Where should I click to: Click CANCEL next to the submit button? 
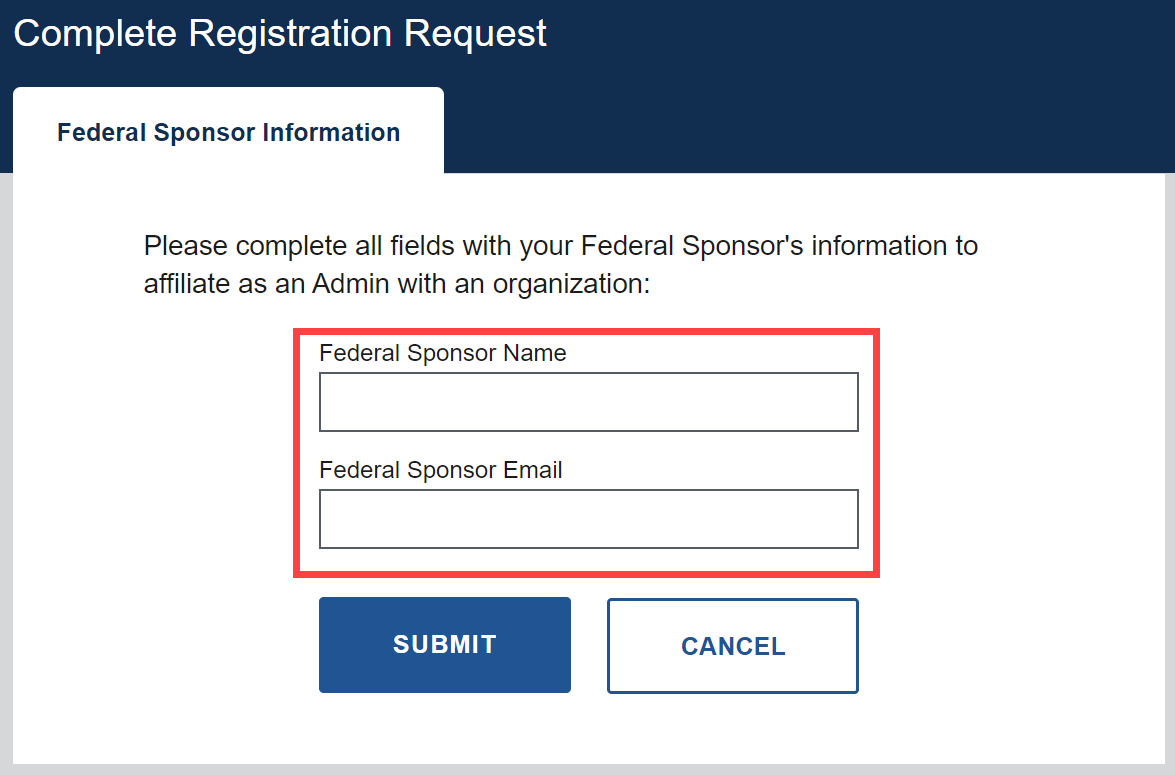[x=732, y=645]
